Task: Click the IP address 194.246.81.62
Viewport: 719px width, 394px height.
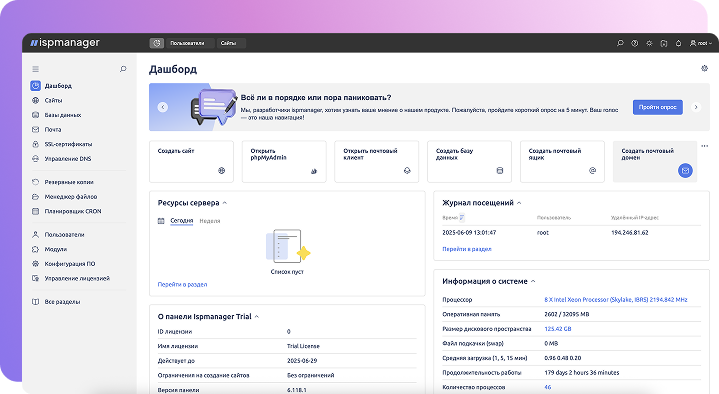Action: (x=630, y=233)
